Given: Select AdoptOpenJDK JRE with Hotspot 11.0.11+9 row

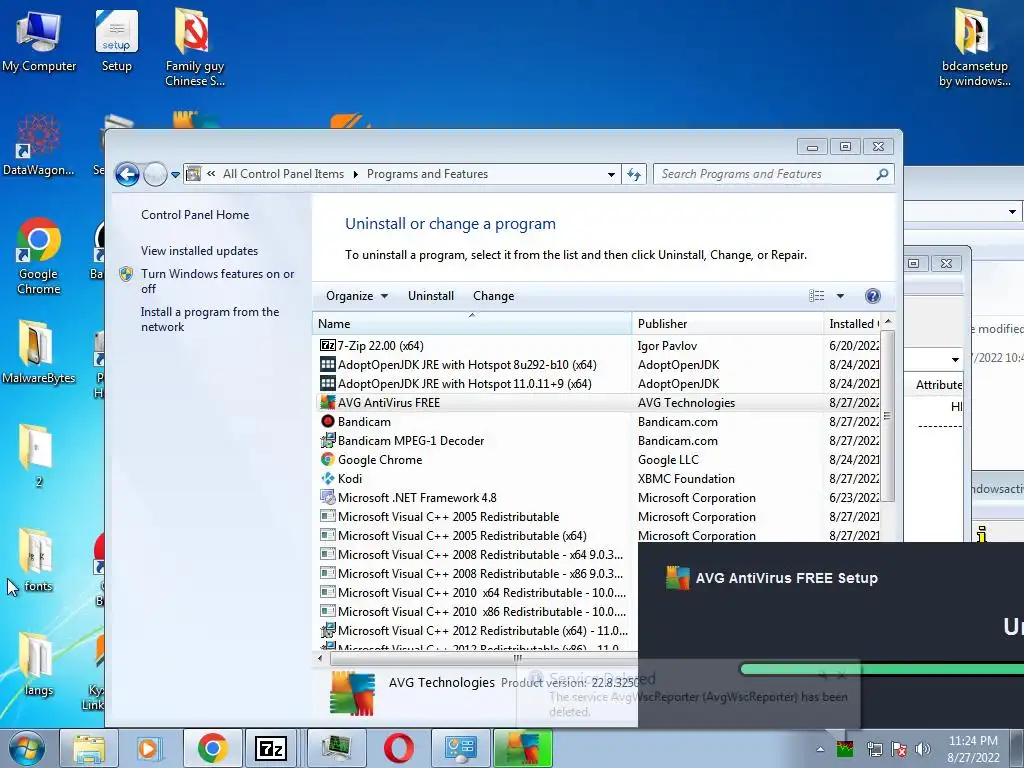Looking at the screenshot, I should click(x=596, y=384).
